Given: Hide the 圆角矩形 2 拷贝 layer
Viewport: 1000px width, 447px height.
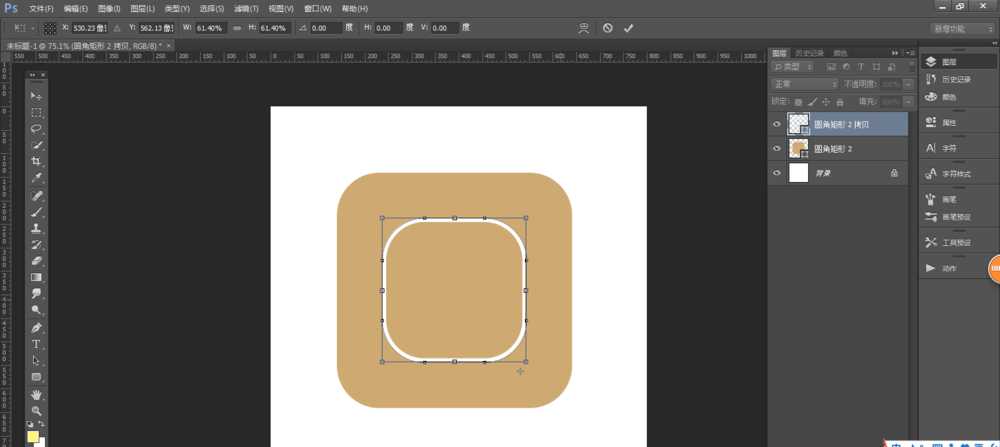Looking at the screenshot, I should [x=777, y=124].
